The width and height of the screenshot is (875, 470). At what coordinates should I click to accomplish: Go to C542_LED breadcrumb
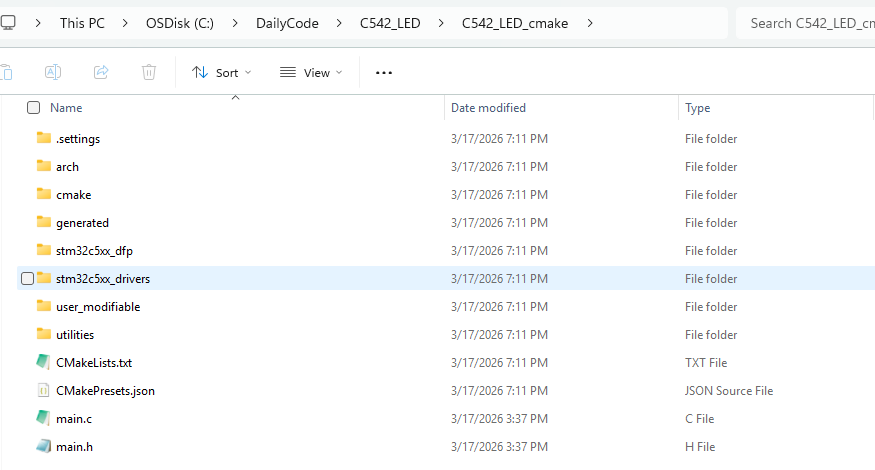[x=390, y=23]
